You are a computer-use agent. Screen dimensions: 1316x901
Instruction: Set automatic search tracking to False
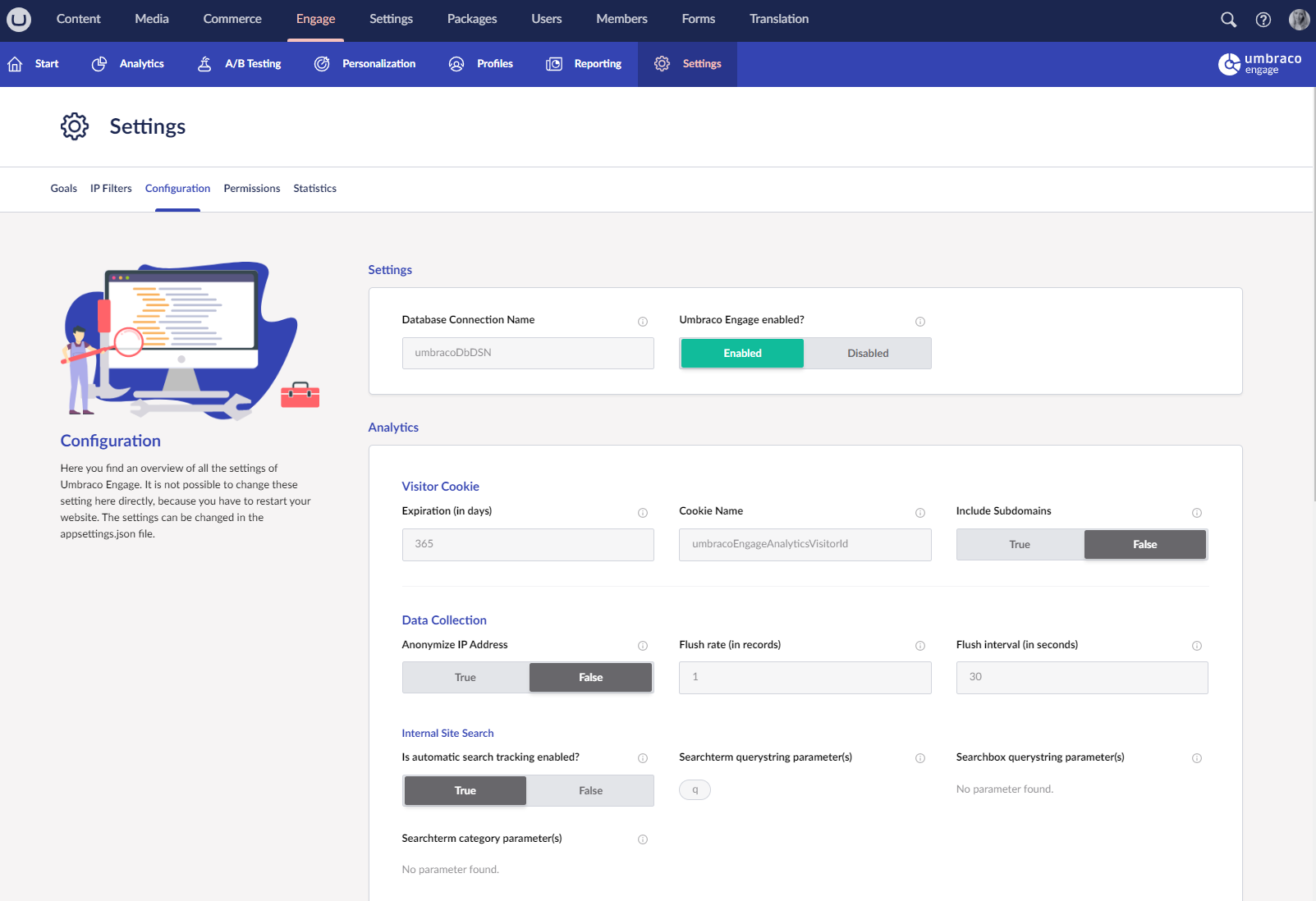[x=590, y=790]
